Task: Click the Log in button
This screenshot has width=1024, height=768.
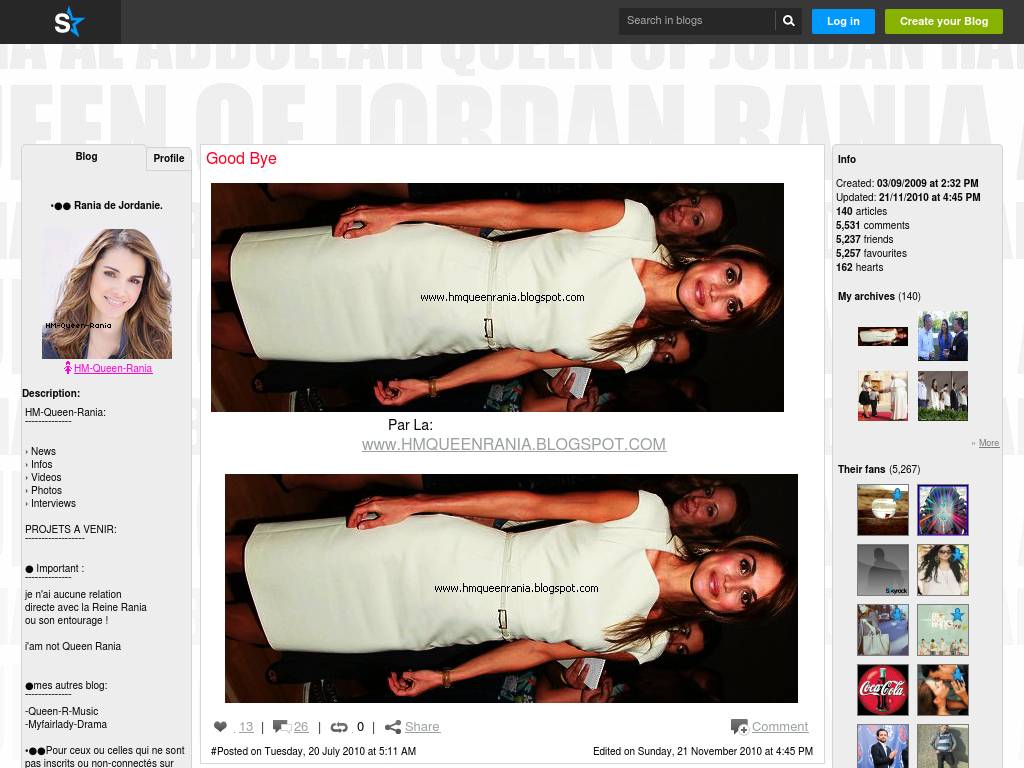Action: pyautogui.click(x=843, y=21)
